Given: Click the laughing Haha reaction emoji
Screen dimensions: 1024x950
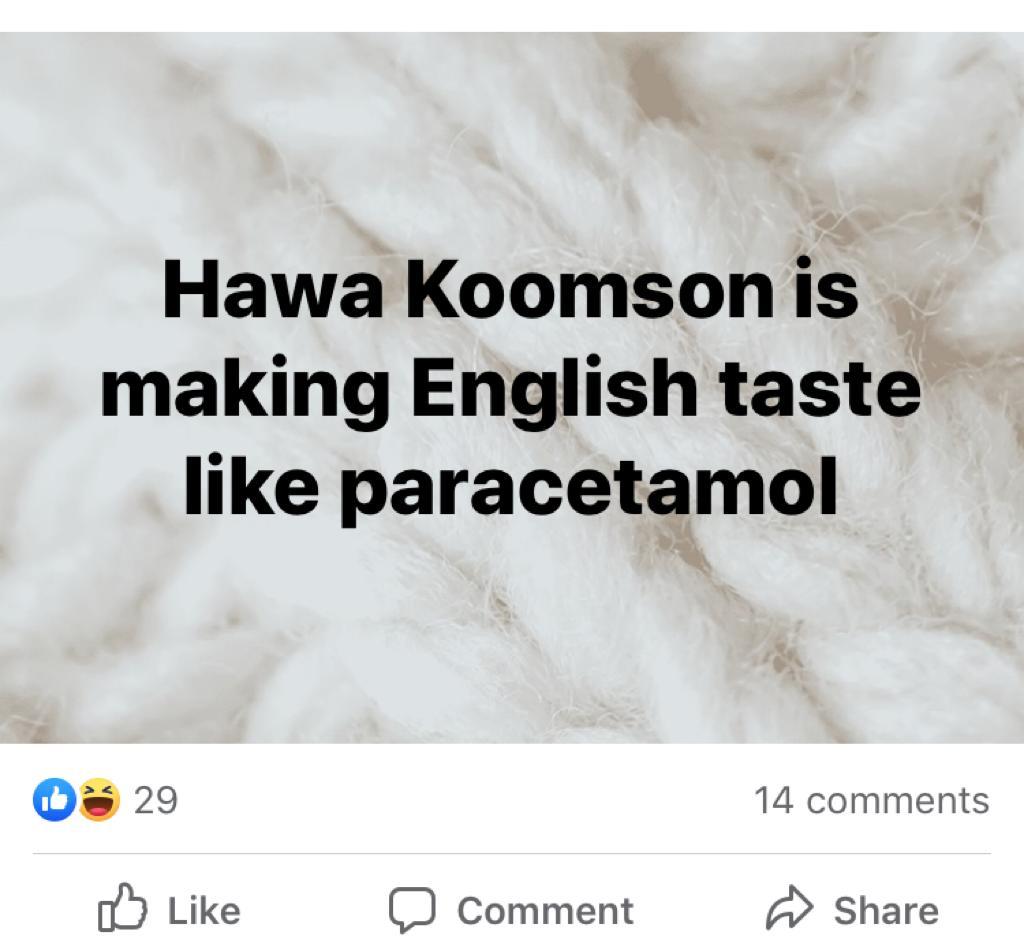Looking at the screenshot, I should [100, 799].
